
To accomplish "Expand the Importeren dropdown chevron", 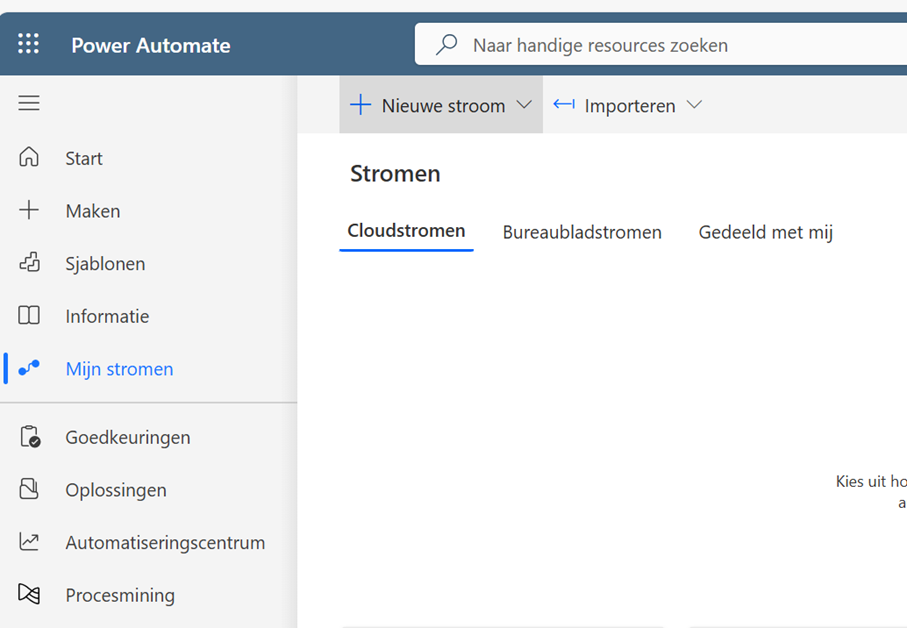I will [x=694, y=105].
